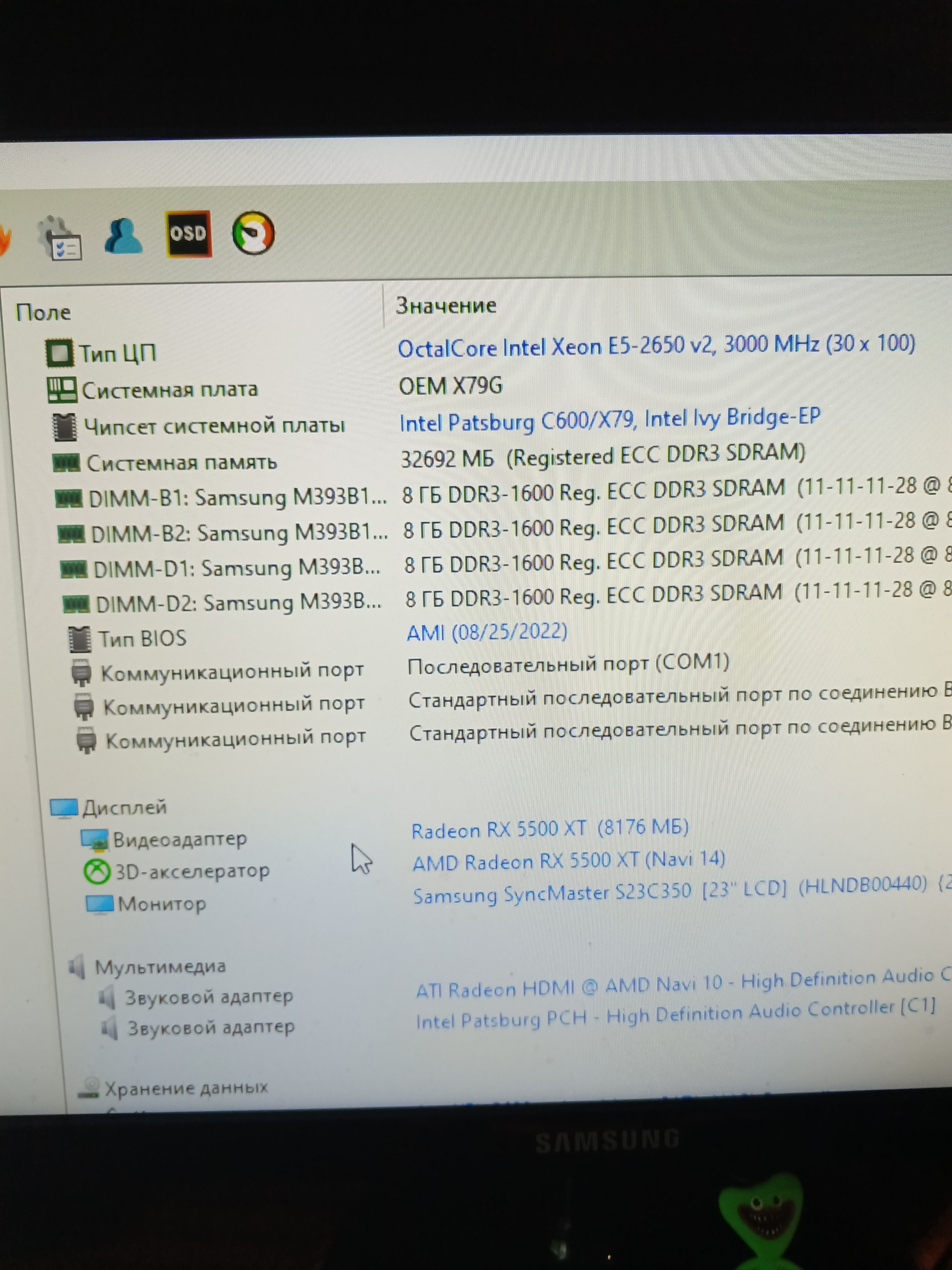Image resolution: width=952 pixels, height=1270 pixels.
Task: Click the motherboard icon beside Системная плата
Action: (x=61, y=389)
